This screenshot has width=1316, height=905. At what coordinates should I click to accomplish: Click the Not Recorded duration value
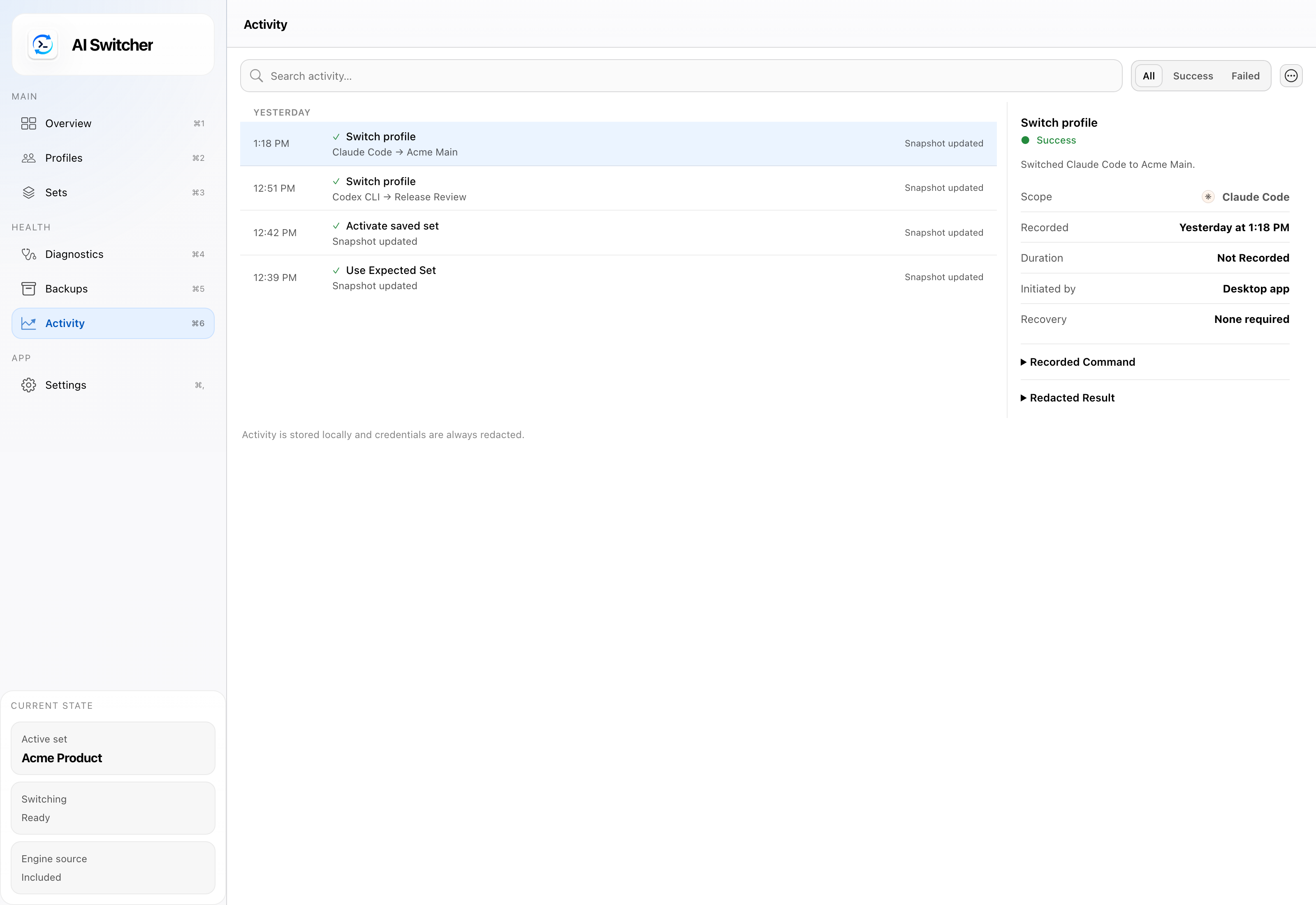1253,258
